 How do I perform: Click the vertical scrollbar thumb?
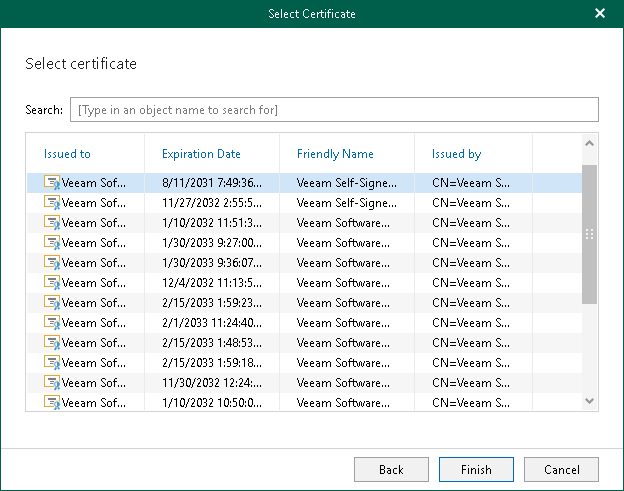589,234
